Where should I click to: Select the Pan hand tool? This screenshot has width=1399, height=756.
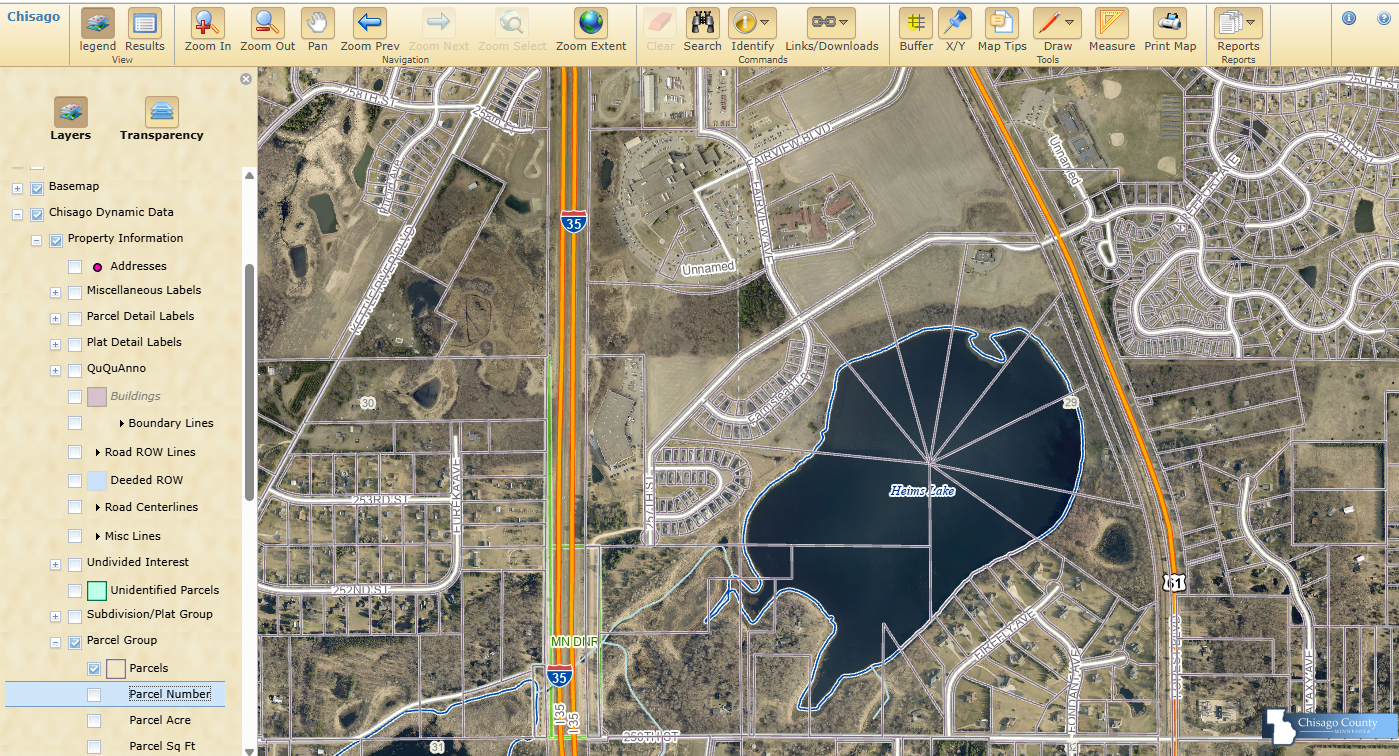click(x=318, y=30)
